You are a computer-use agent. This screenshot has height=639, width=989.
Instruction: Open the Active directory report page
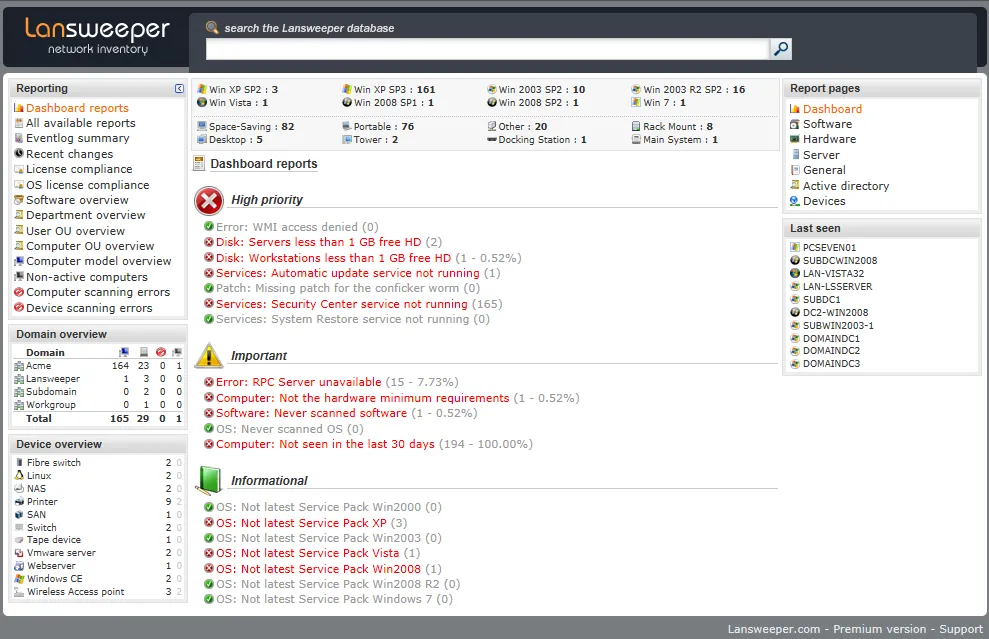[x=846, y=186]
